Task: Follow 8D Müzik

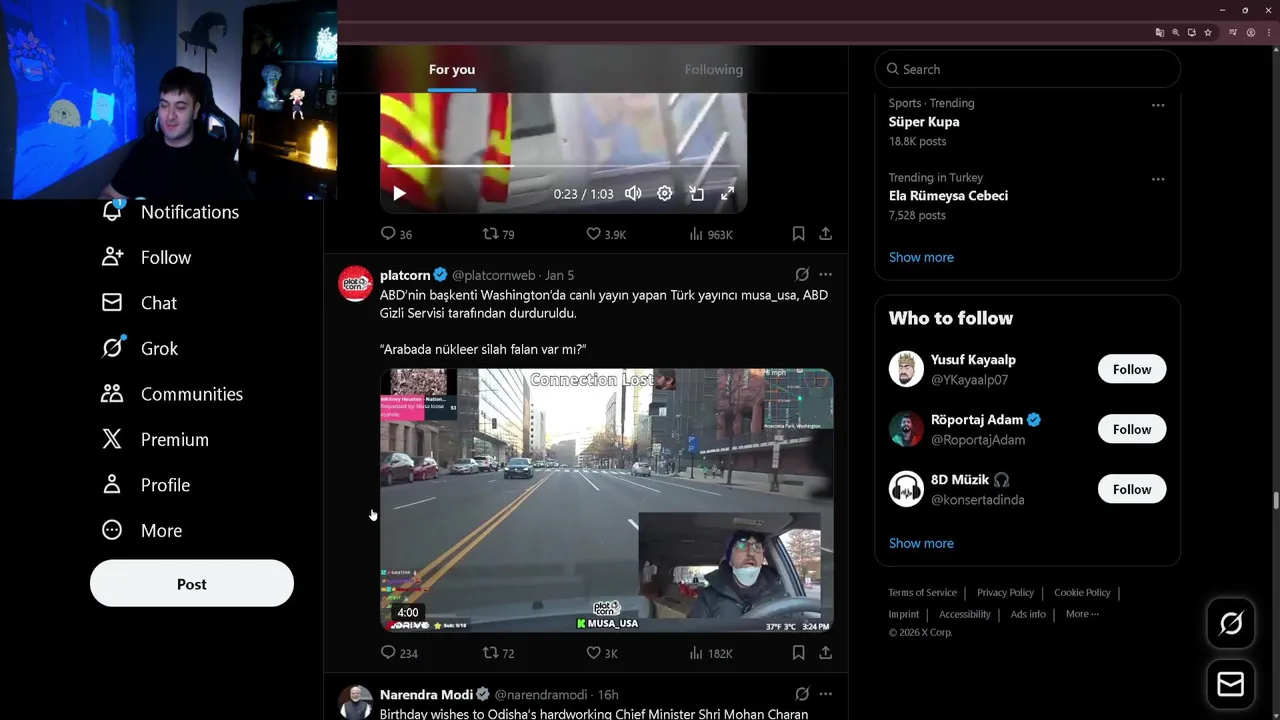Action: pyautogui.click(x=1132, y=489)
